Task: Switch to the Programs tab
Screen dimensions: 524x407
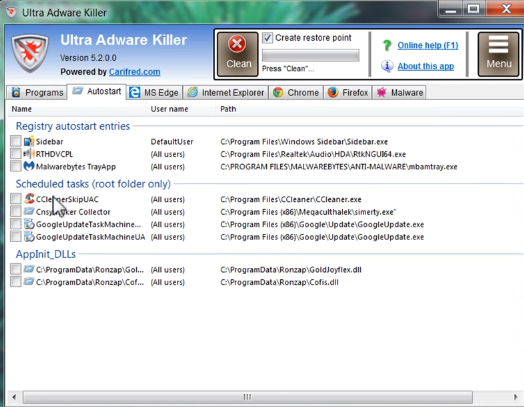Action: click(x=37, y=92)
